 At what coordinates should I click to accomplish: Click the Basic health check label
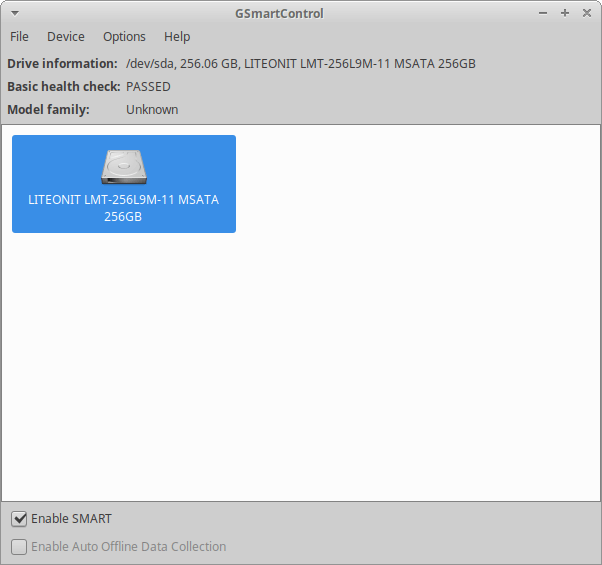[x=64, y=87]
